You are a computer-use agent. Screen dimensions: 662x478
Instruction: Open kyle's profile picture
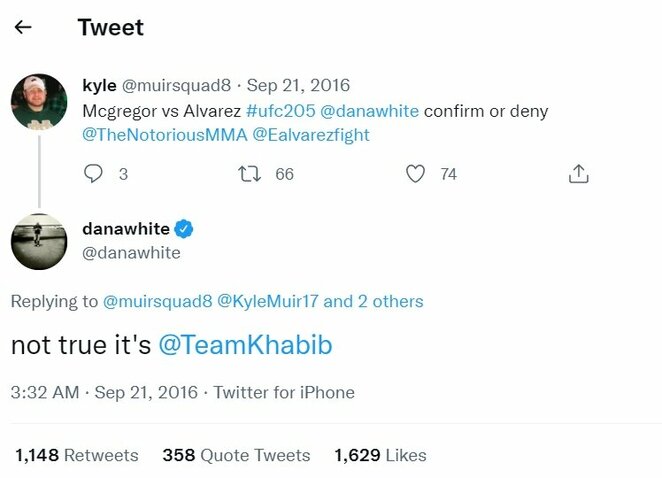(38, 103)
